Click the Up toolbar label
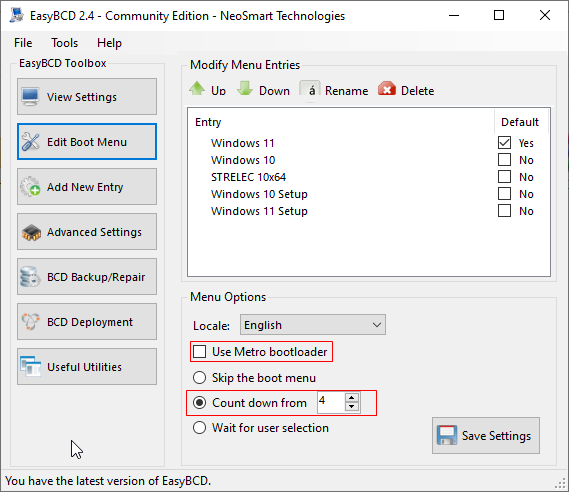569x492 pixels. tap(218, 91)
